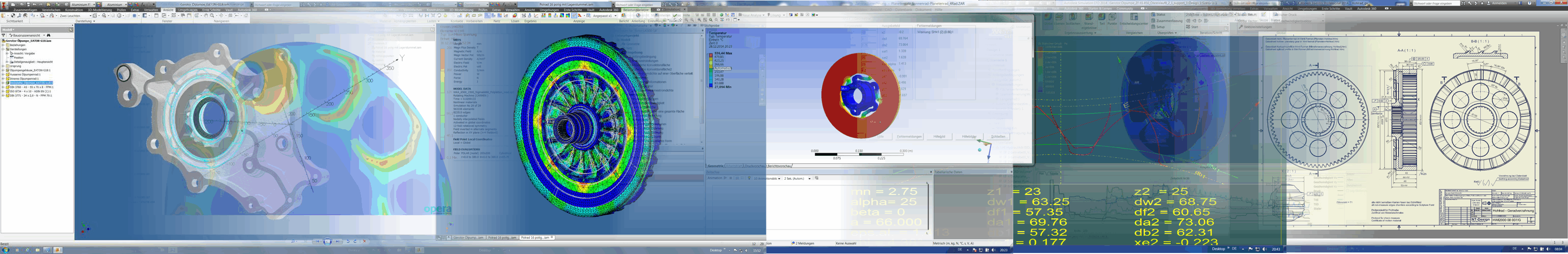Switch to the Berichtsvorschau tab
The width and height of the screenshot is (1568, 254).
tap(779, 165)
